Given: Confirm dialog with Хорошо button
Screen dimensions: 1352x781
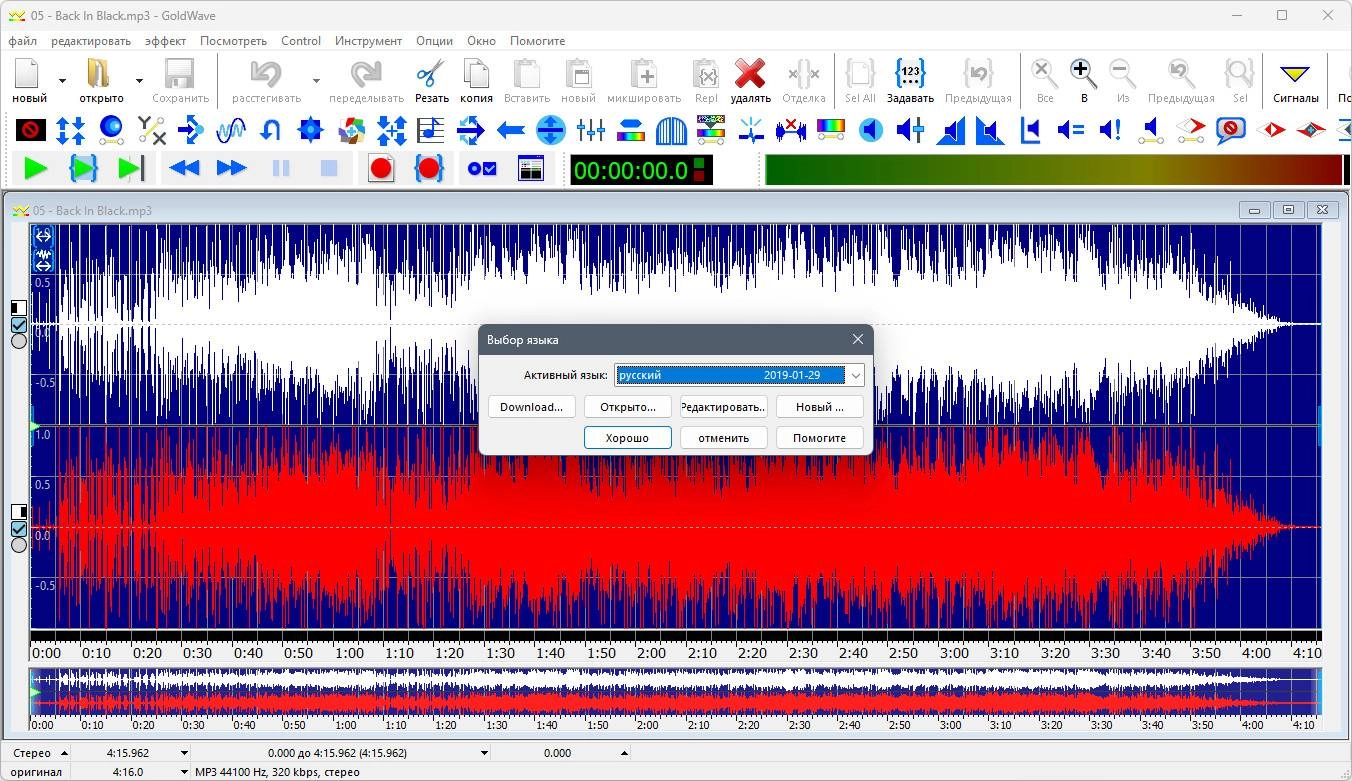Looking at the screenshot, I should (x=627, y=438).
